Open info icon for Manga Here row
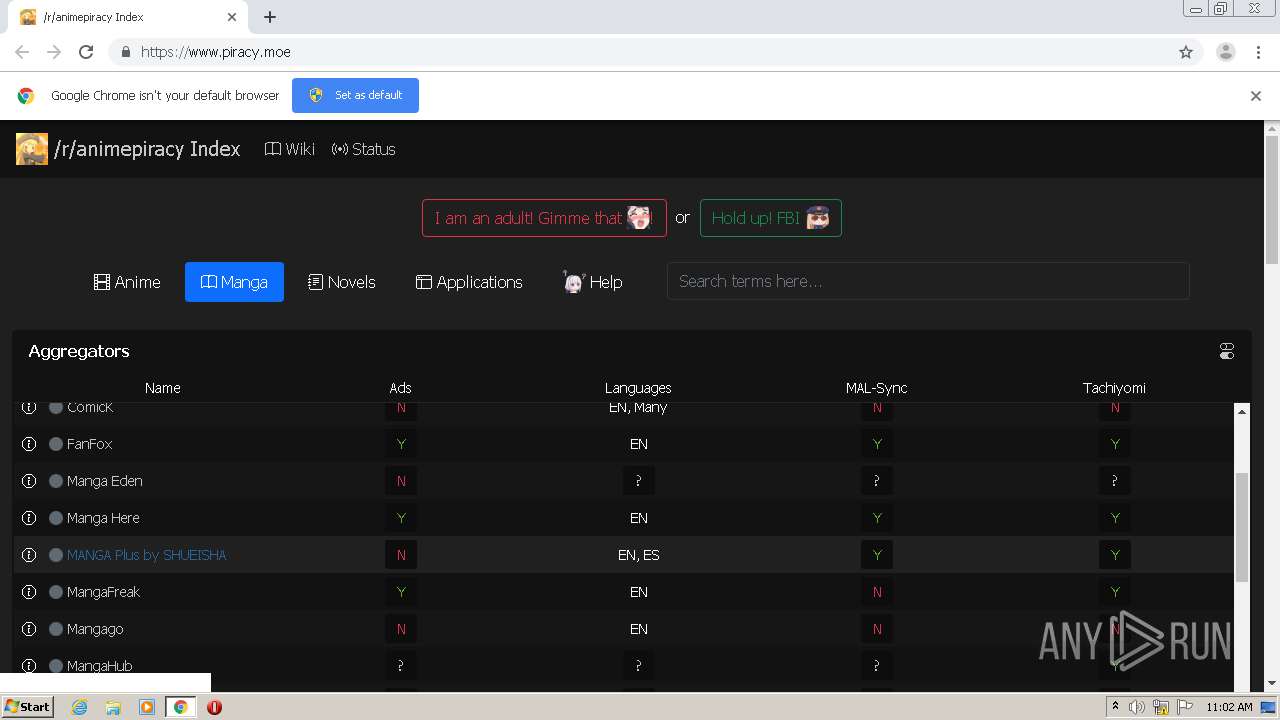The image size is (1280, 720). pyautogui.click(x=29, y=518)
